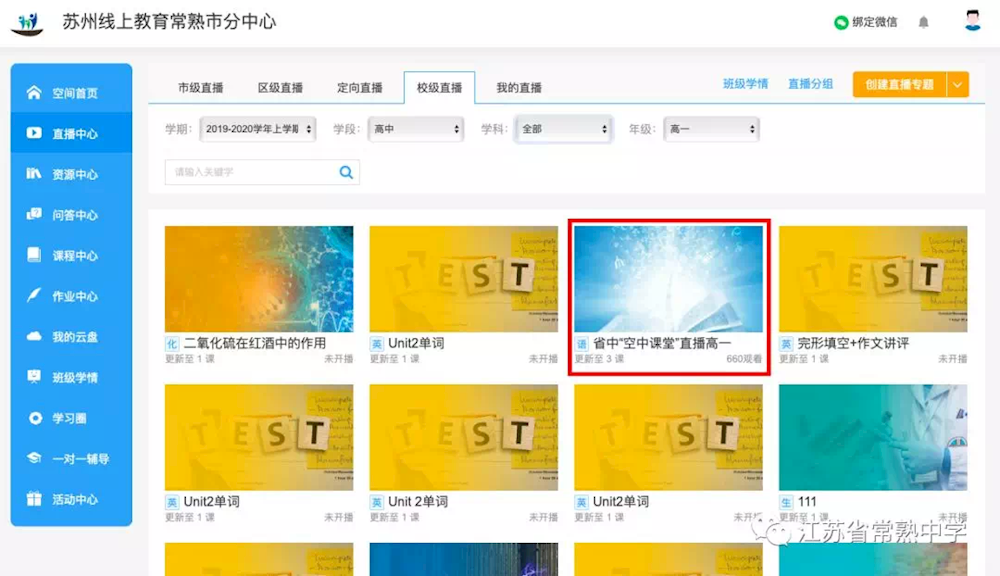Screen dimensions: 1000x576
Task: Open the blue book thumbnail for 省中"空中课堂"
Action: (x=668, y=279)
